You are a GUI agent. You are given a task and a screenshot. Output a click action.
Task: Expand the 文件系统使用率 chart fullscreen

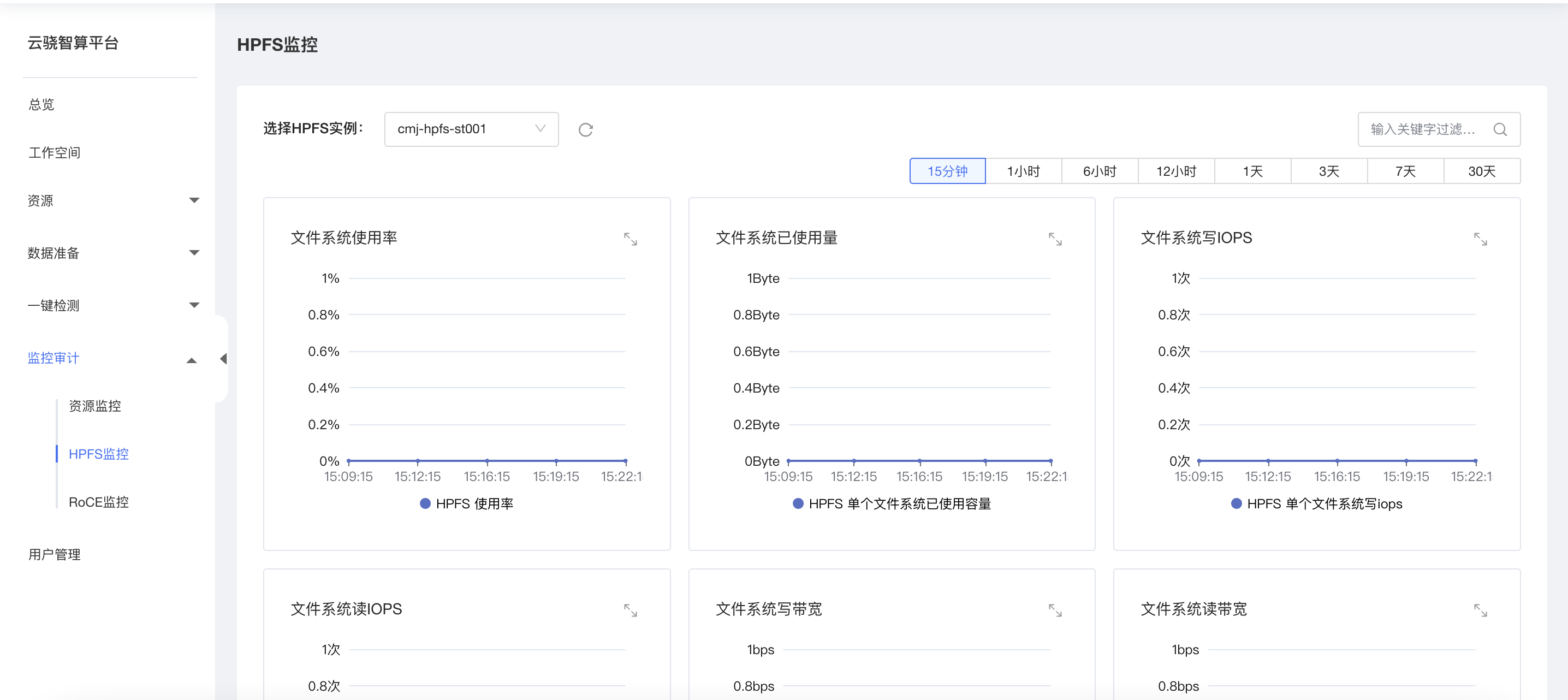click(630, 239)
